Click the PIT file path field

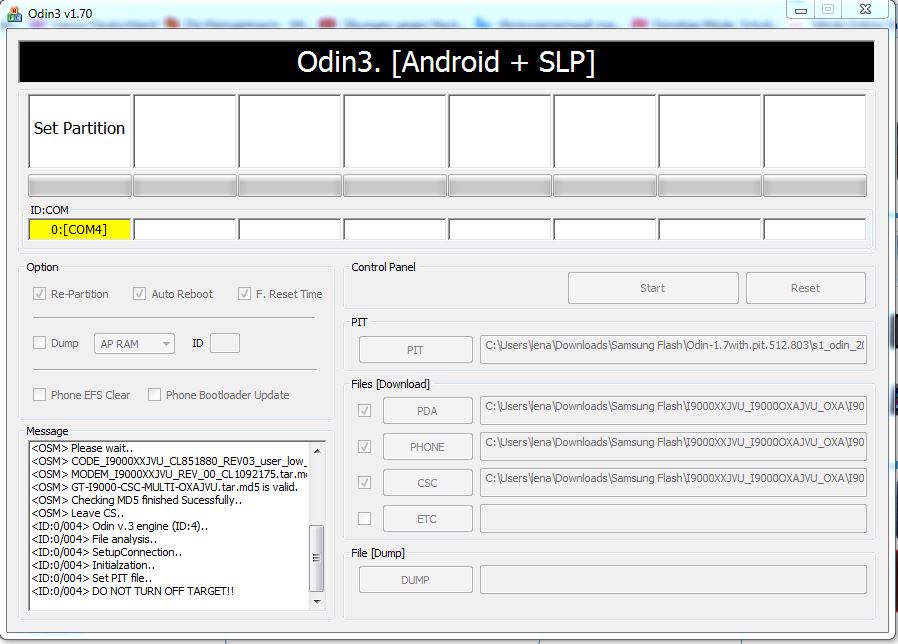(x=674, y=350)
